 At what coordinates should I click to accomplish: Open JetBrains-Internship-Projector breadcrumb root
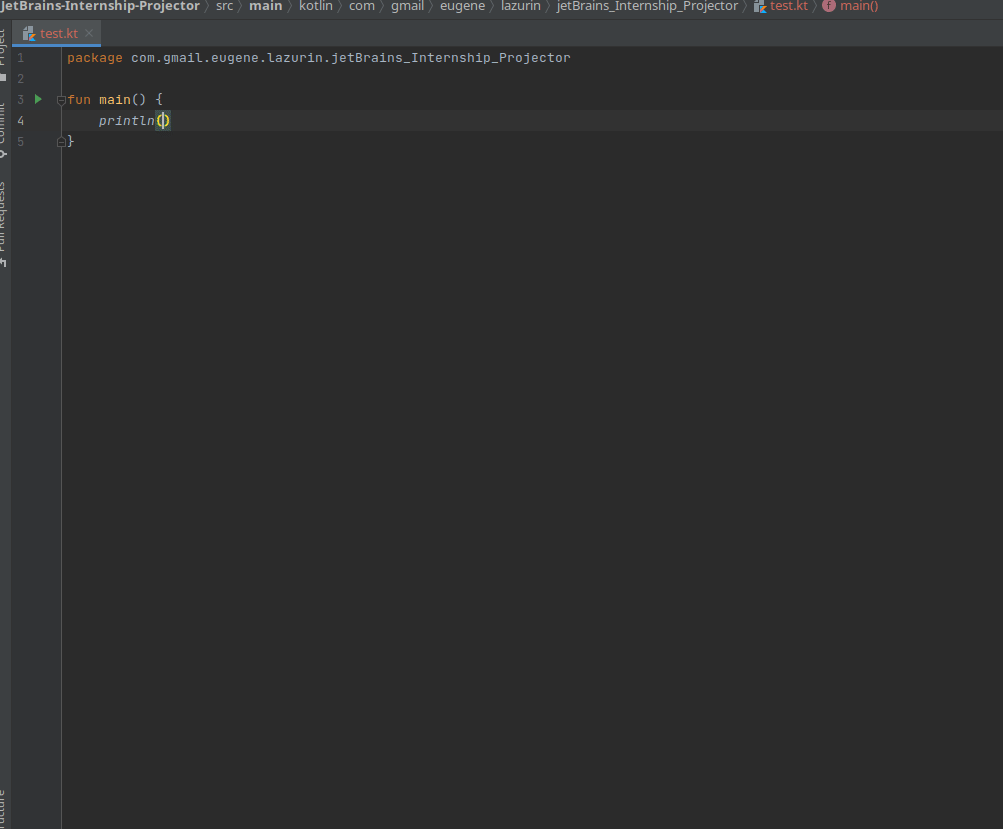[x=100, y=6]
